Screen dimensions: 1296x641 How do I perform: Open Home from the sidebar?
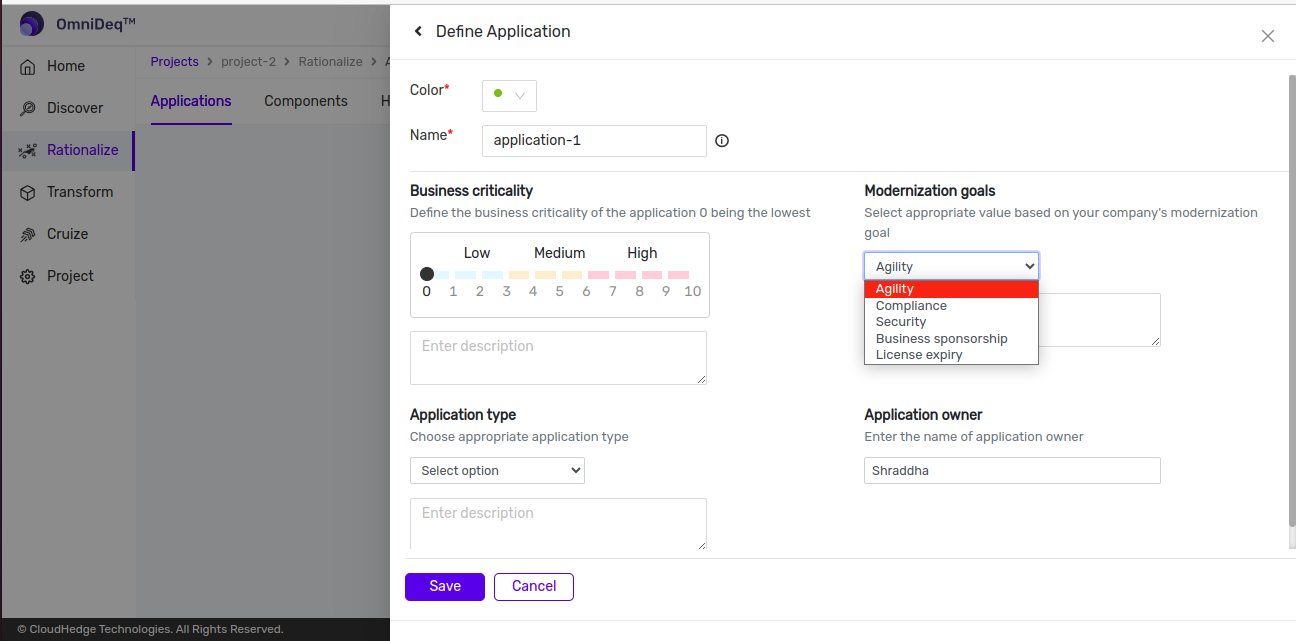(66, 66)
